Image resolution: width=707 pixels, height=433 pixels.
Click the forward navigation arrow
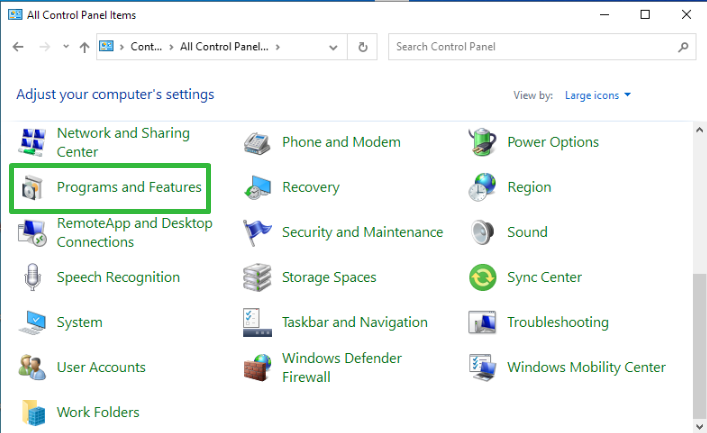tap(45, 46)
